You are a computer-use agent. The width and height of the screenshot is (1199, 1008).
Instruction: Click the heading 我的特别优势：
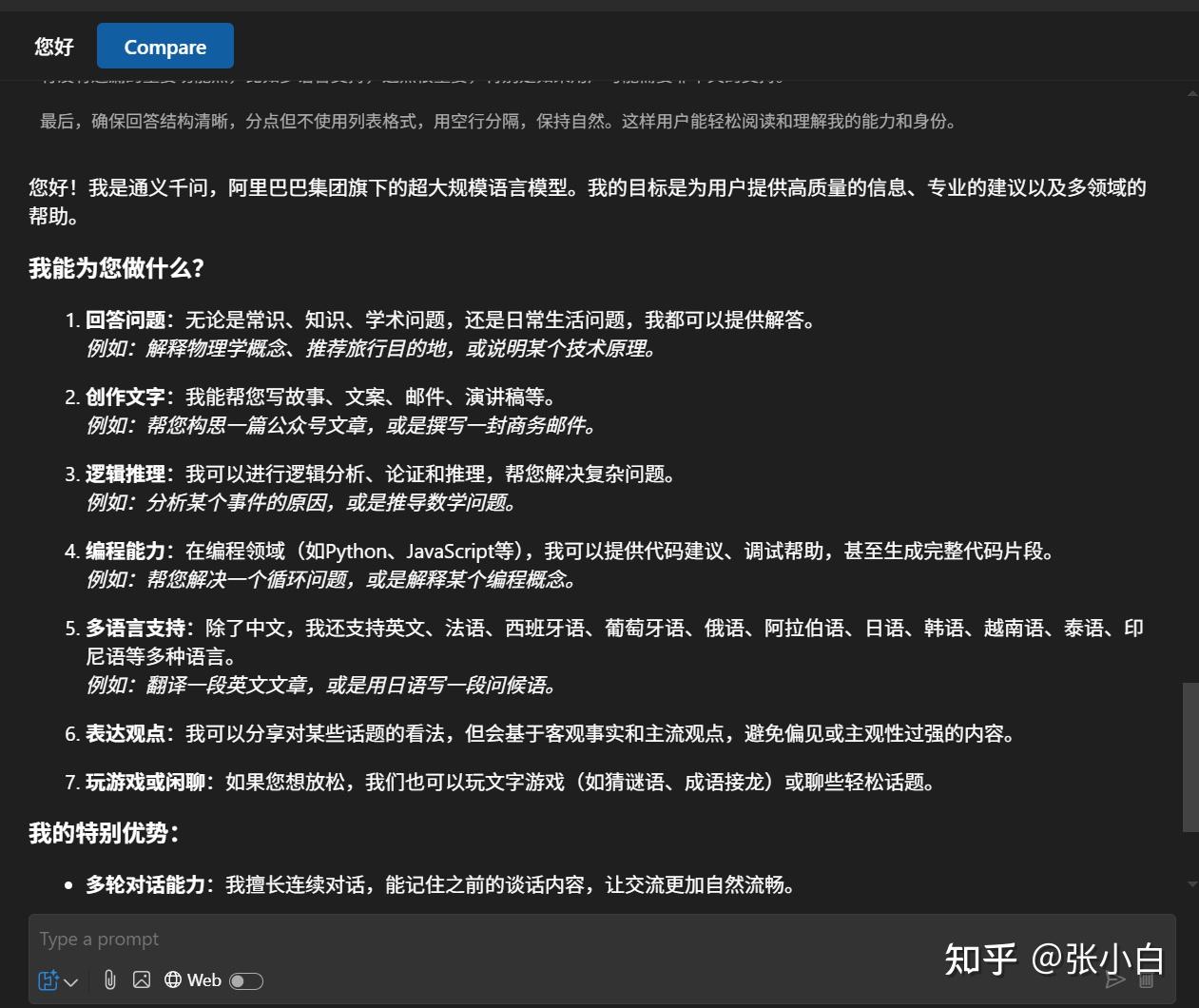click(x=105, y=833)
